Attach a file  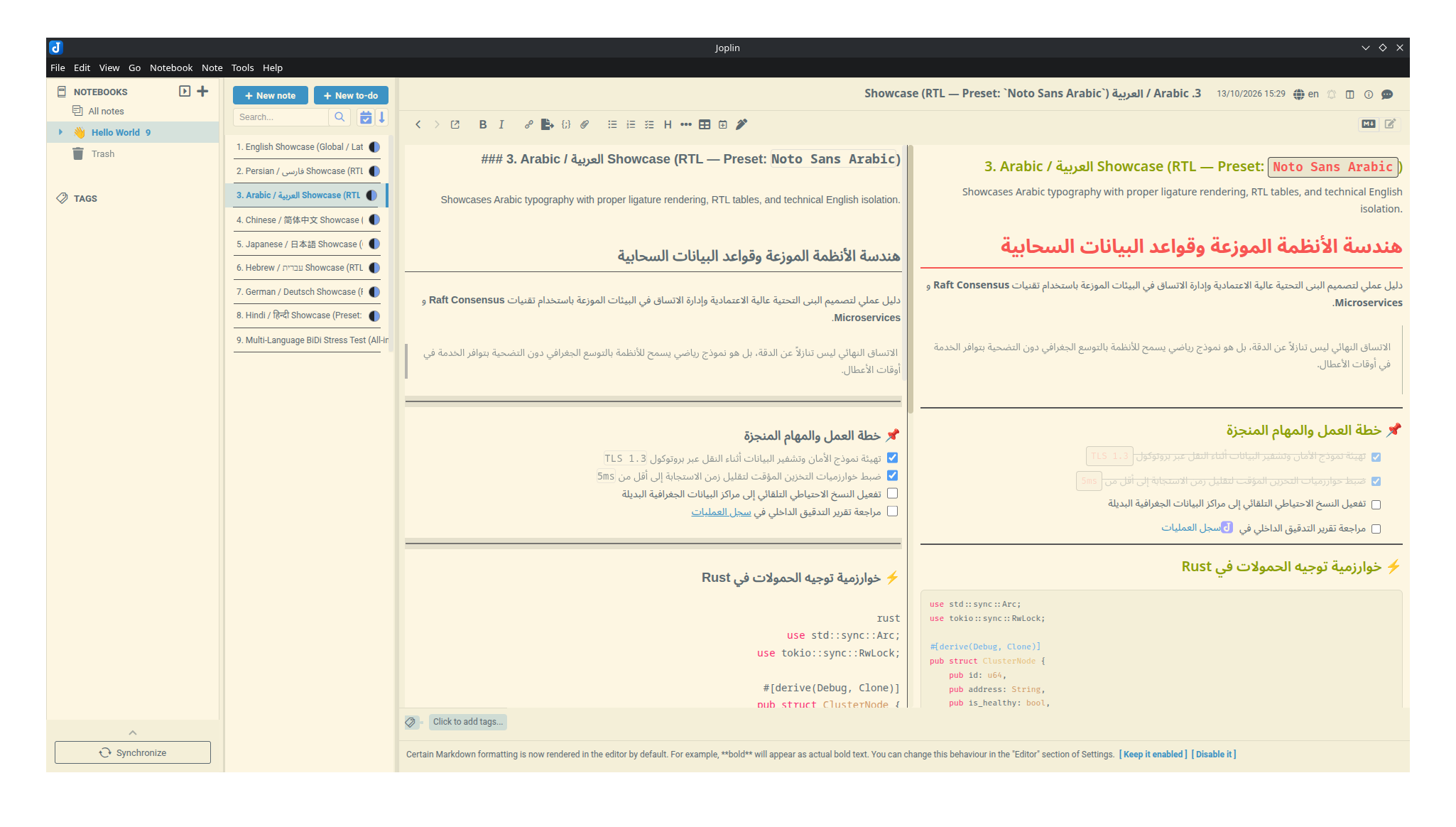(585, 125)
